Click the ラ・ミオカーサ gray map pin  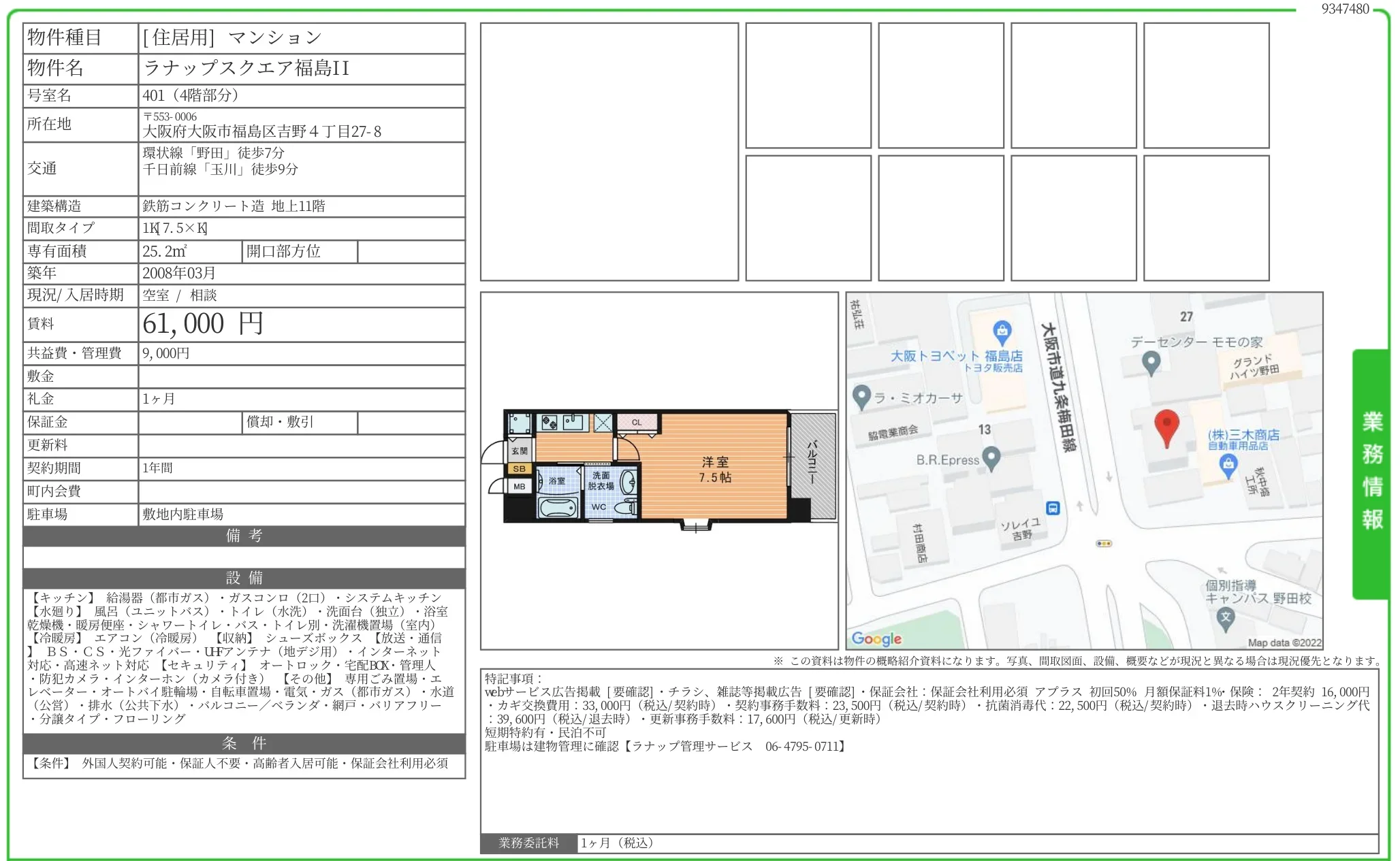coord(861,397)
